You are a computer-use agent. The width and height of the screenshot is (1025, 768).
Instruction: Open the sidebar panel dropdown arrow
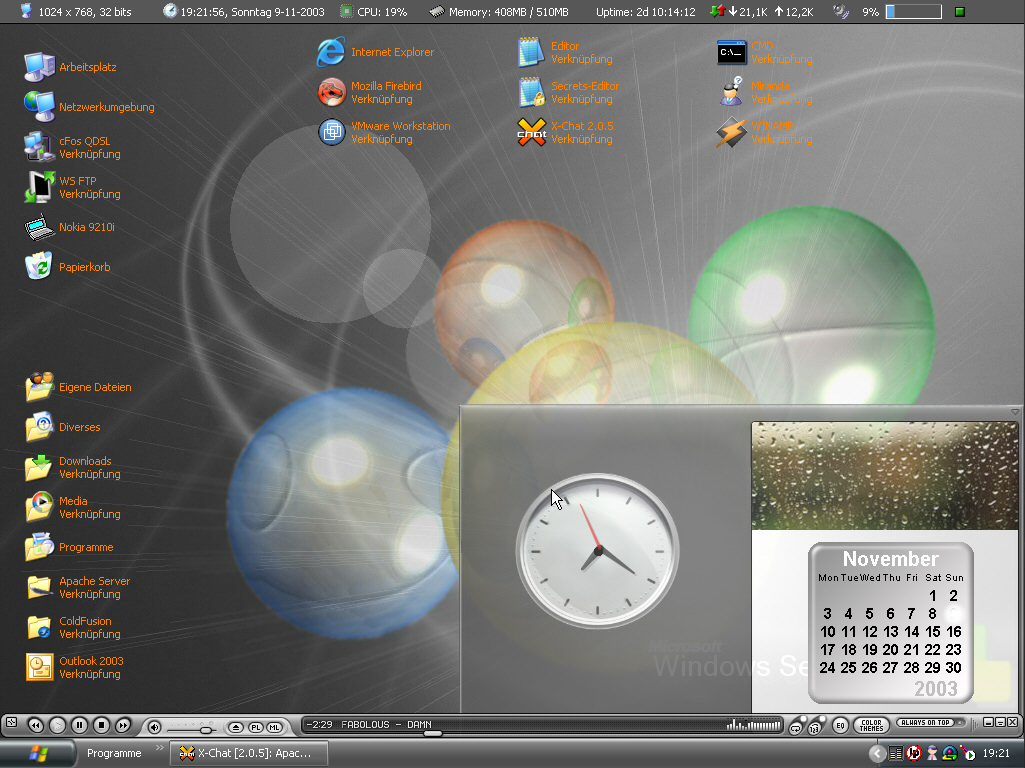point(1015,412)
